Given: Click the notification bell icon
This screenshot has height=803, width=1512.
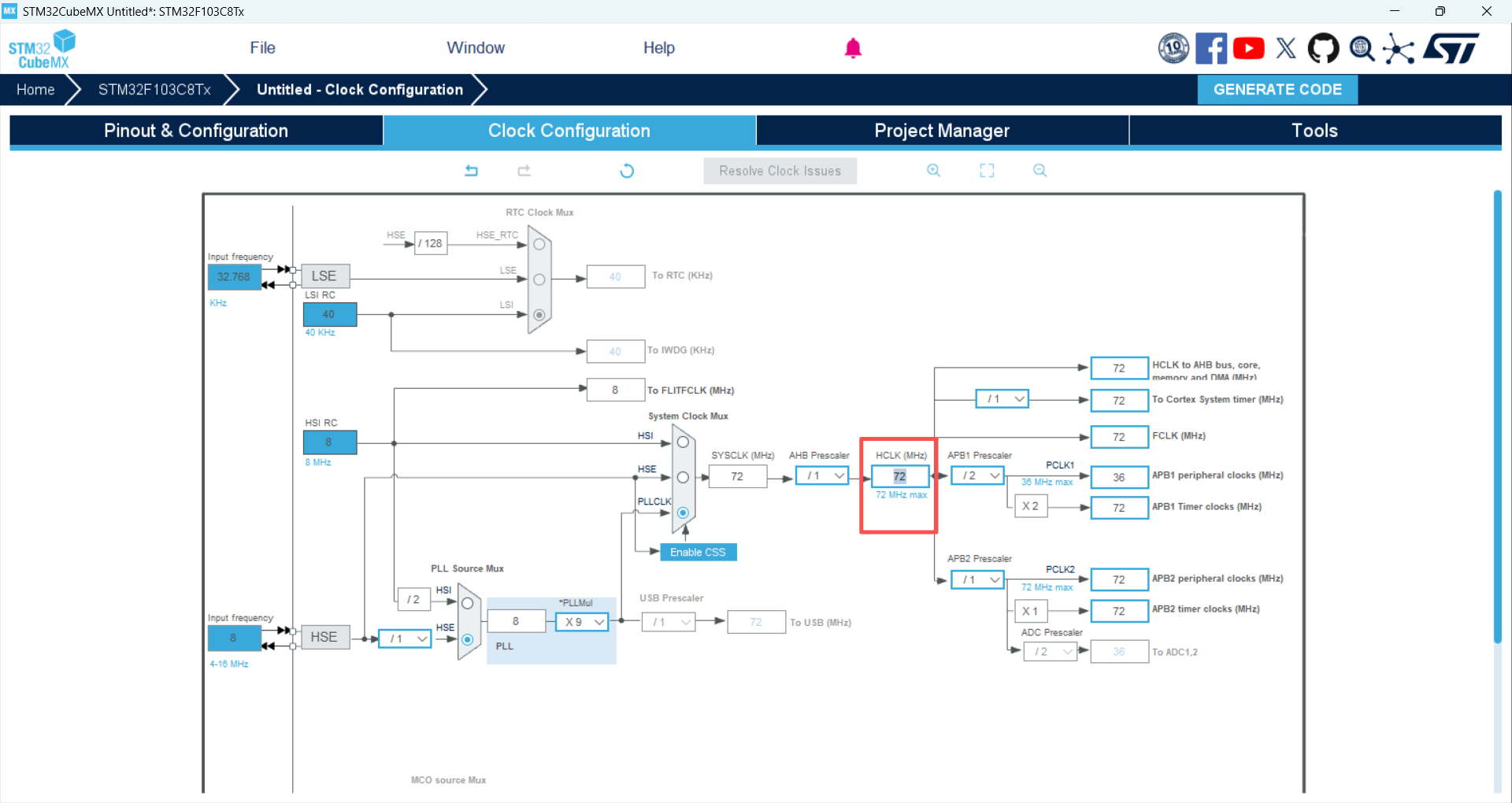Looking at the screenshot, I should point(853,48).
